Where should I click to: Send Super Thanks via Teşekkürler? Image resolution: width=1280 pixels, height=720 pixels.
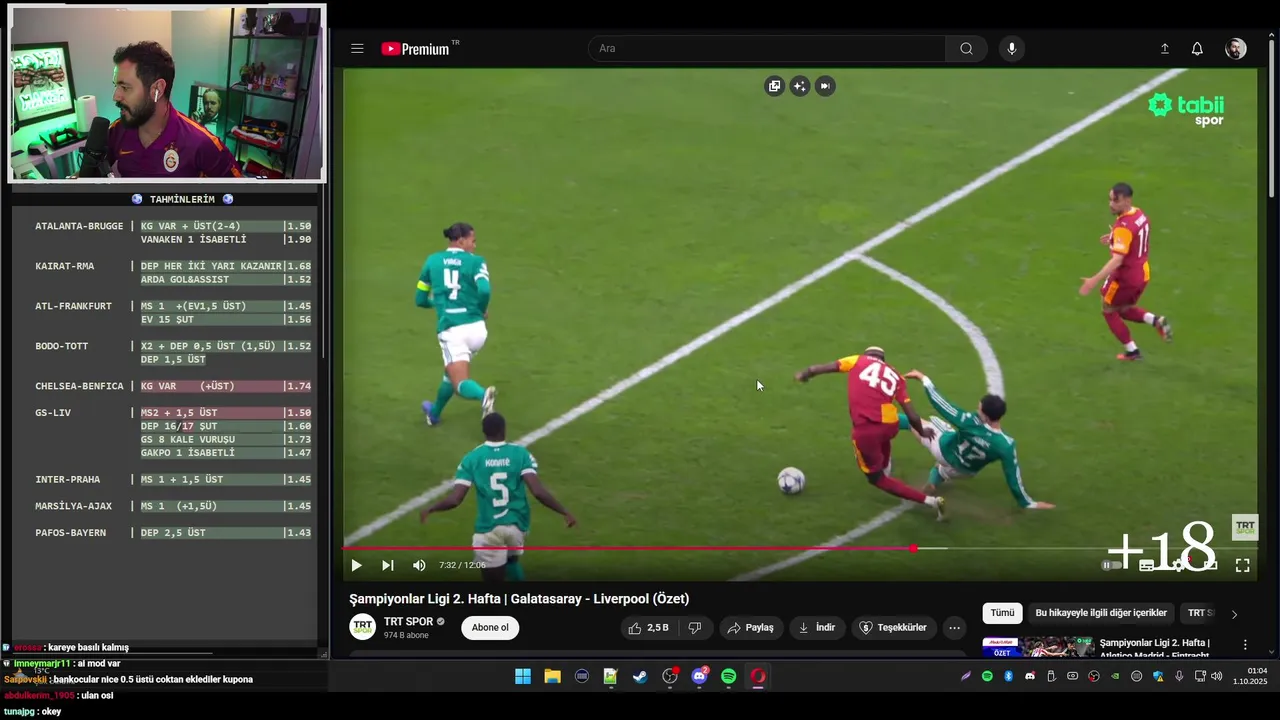click(893, 628)
